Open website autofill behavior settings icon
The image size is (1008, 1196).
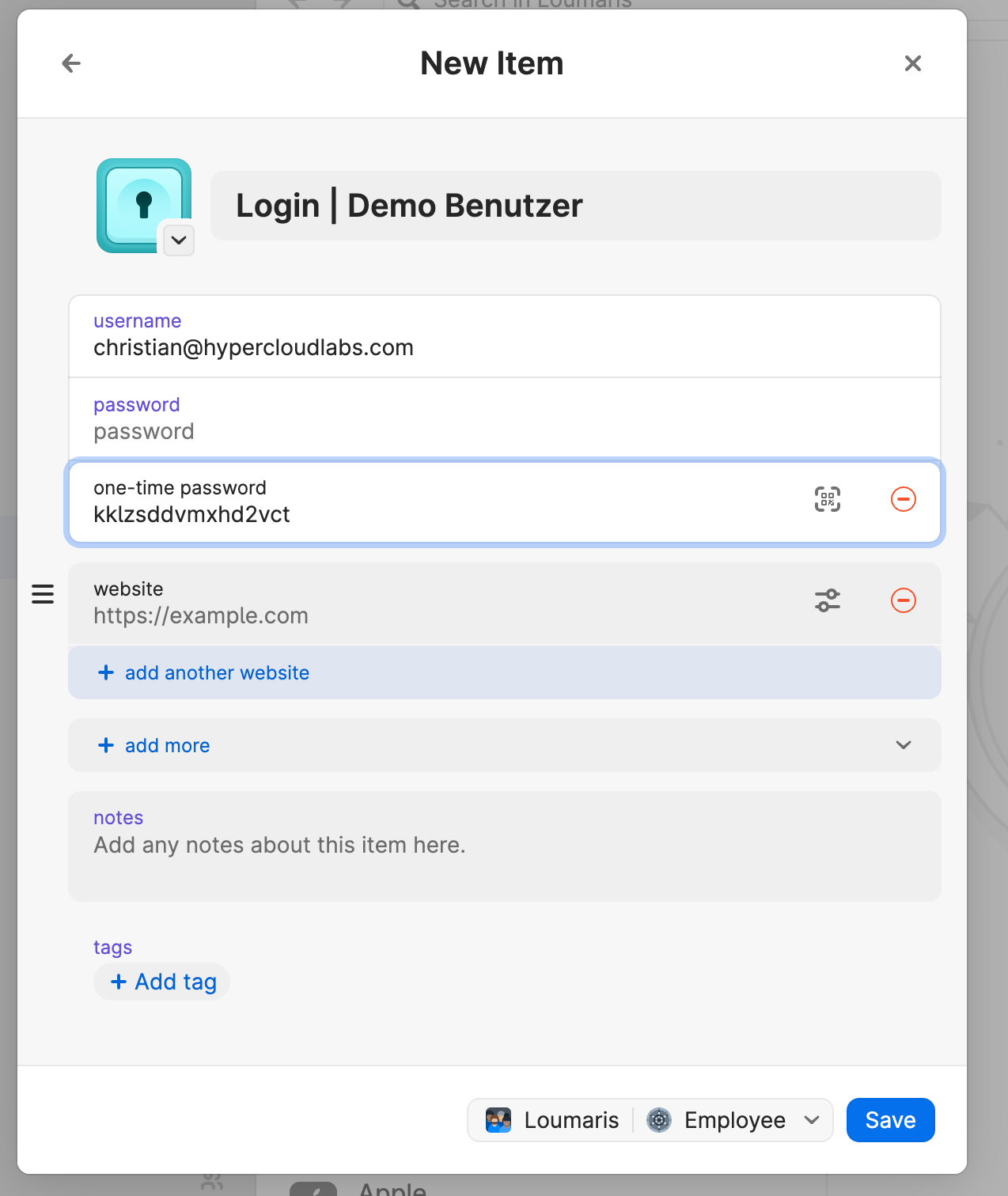[827, 600]
